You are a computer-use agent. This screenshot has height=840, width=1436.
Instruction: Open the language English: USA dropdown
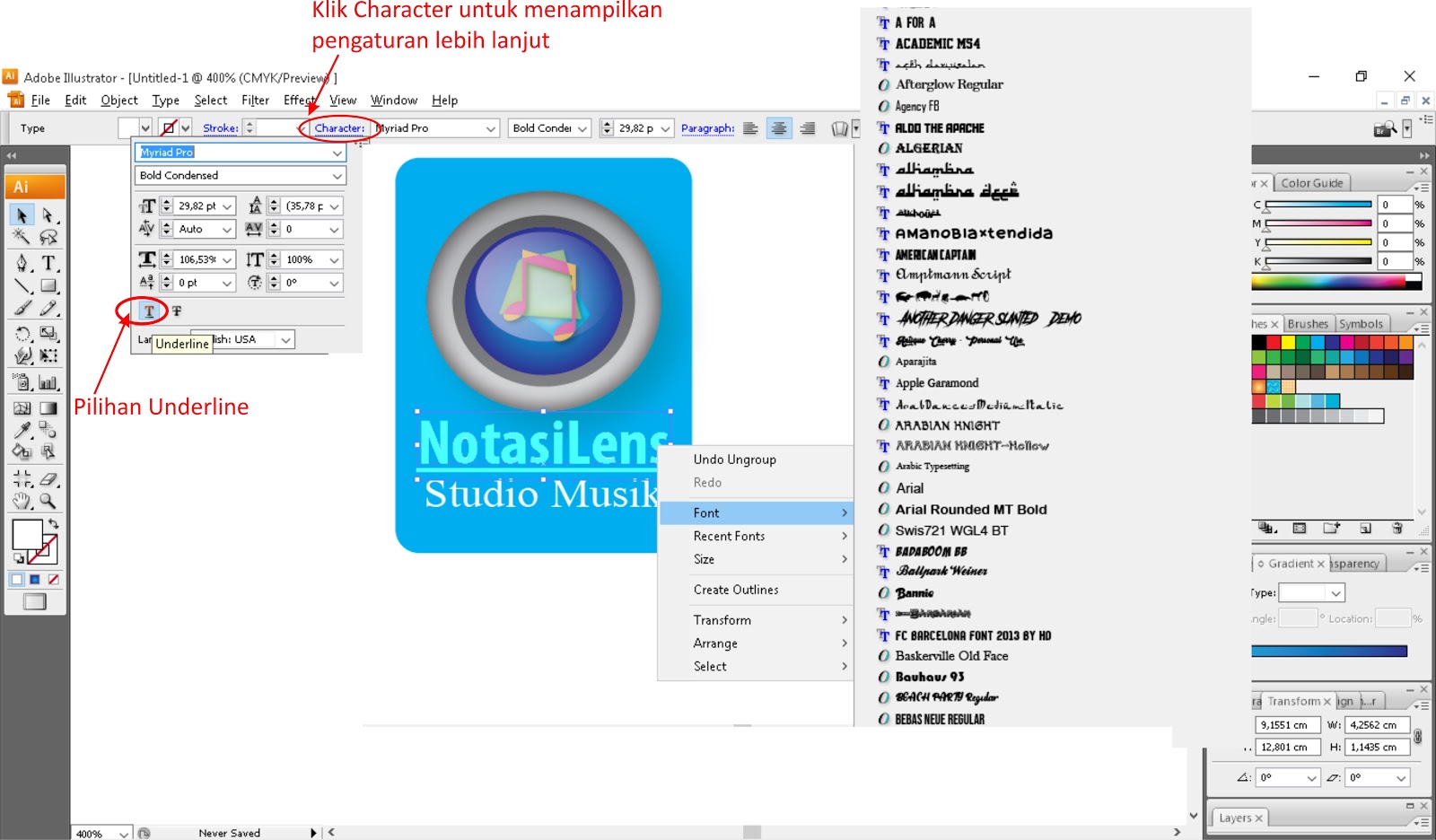[x=285, y=340]
